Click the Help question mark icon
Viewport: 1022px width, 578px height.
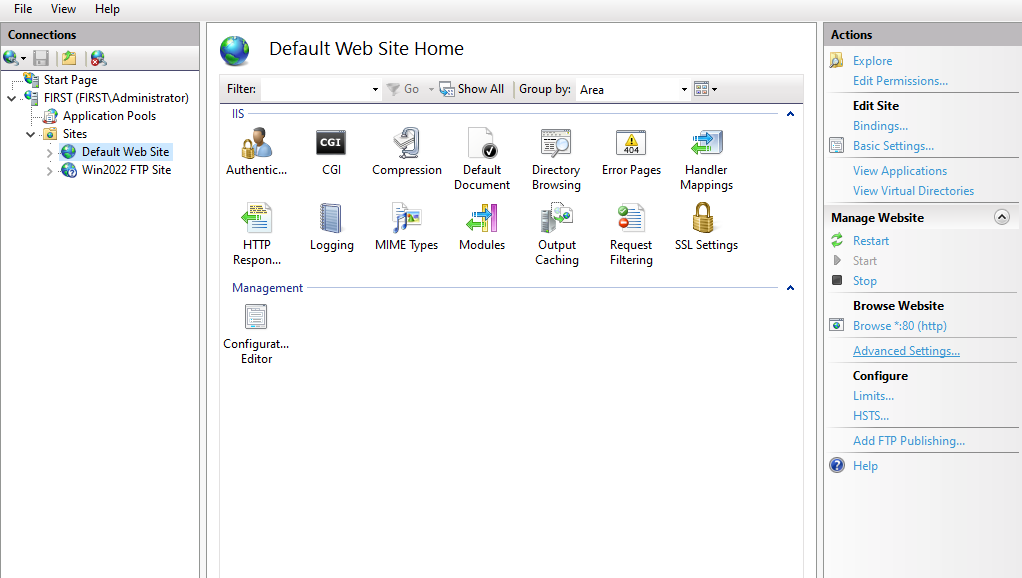coord(837,465)
